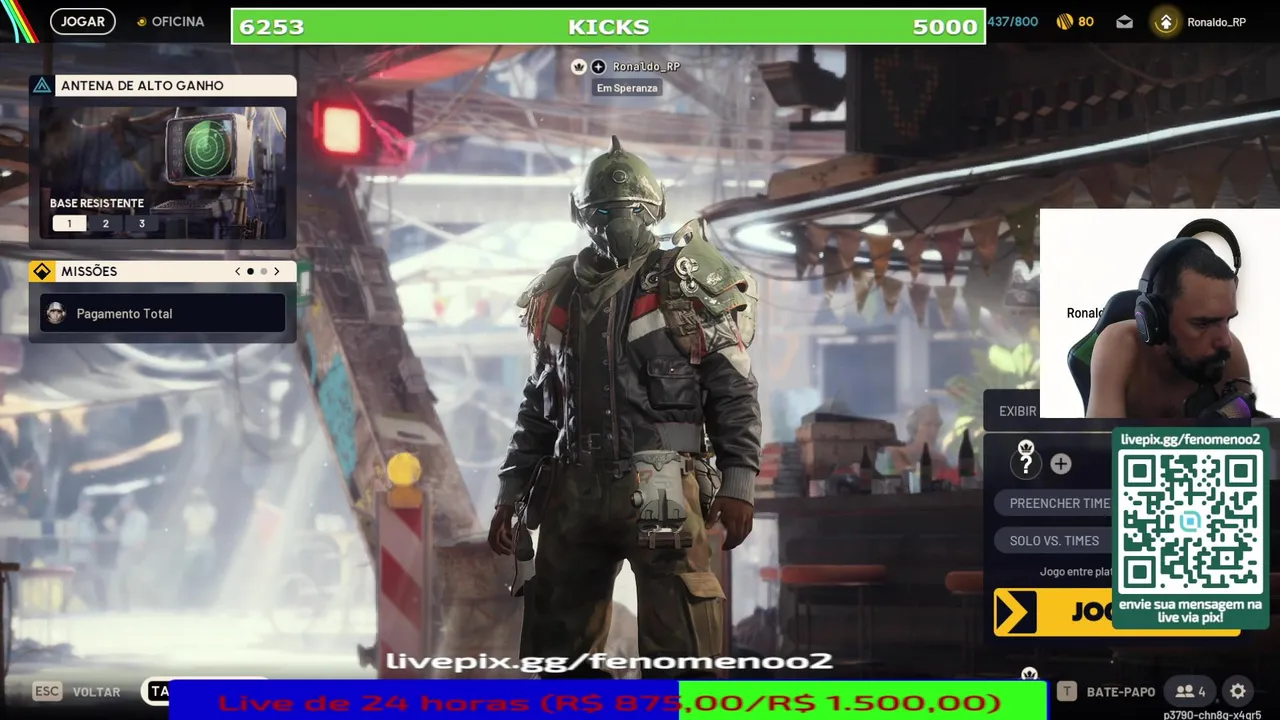Click the T key icon beside BATE-PAPO
This screenshot has width=1280, height=720.
1067,691
